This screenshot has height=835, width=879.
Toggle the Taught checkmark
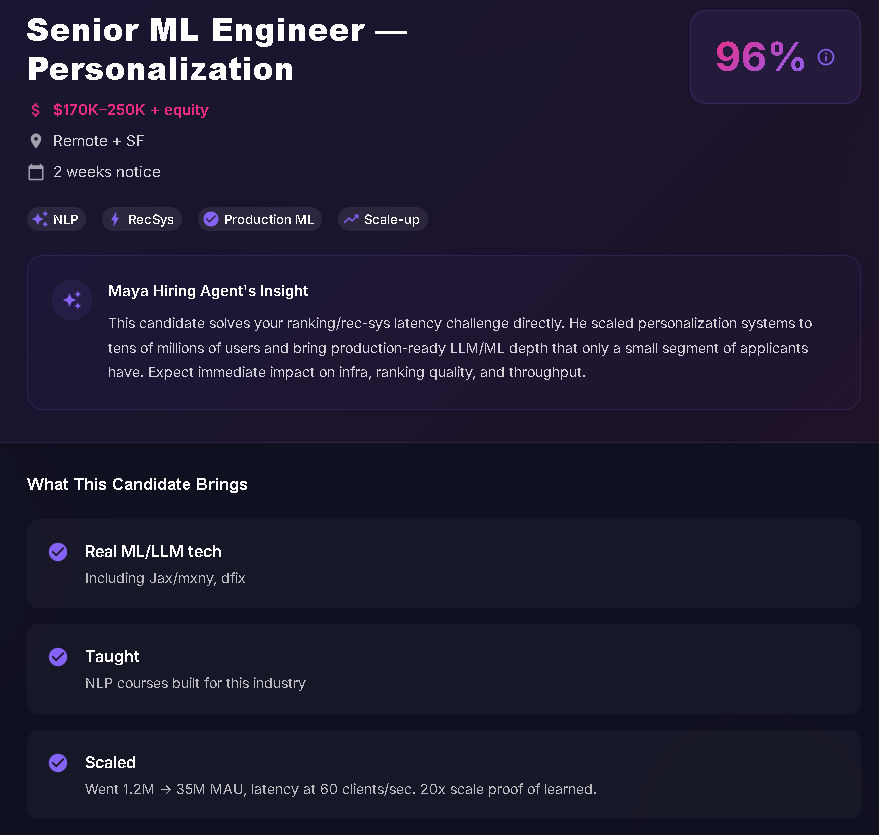pos(58,657)
